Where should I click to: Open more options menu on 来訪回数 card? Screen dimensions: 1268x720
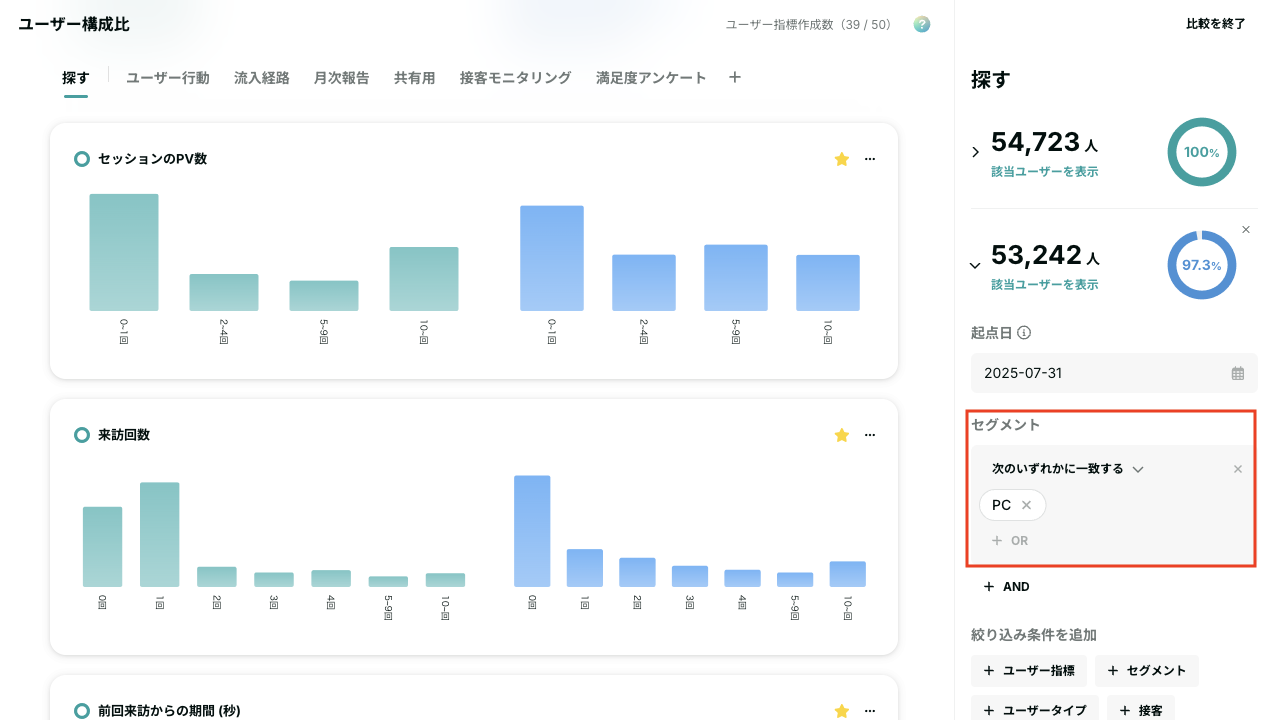[x=870, y=435]
